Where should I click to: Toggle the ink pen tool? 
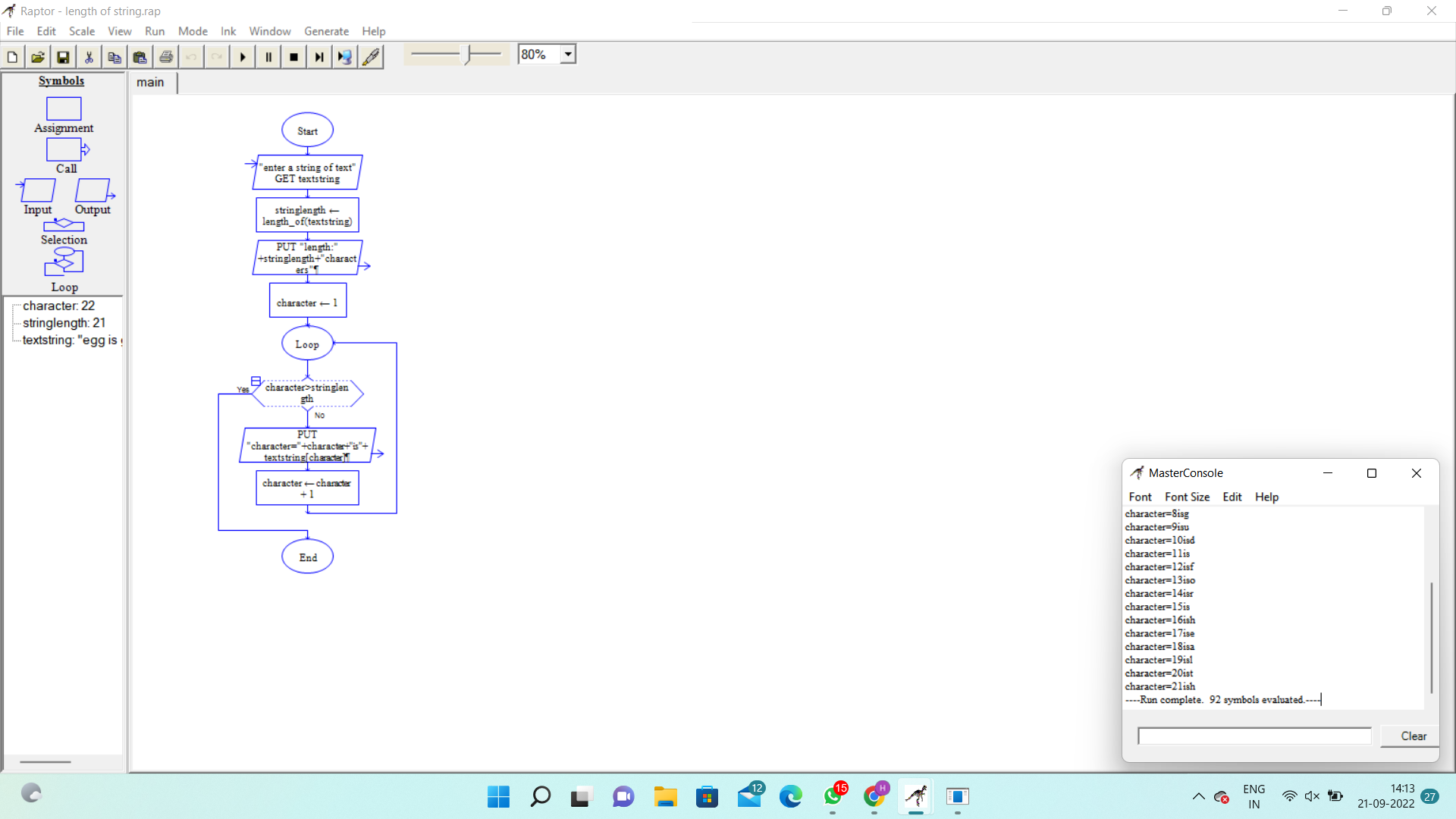(x=371, y=57)
